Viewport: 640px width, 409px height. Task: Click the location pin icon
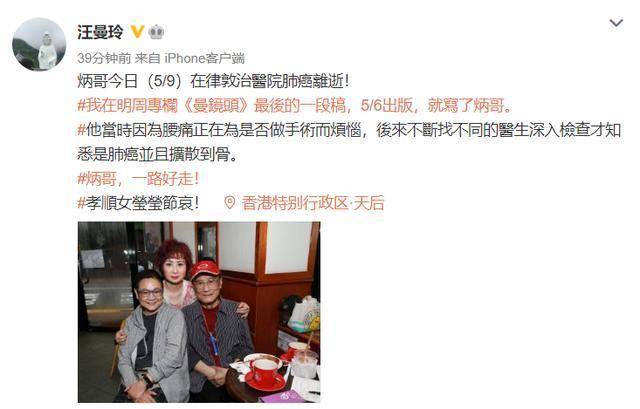pyautogui.click(x=230, y=203)
